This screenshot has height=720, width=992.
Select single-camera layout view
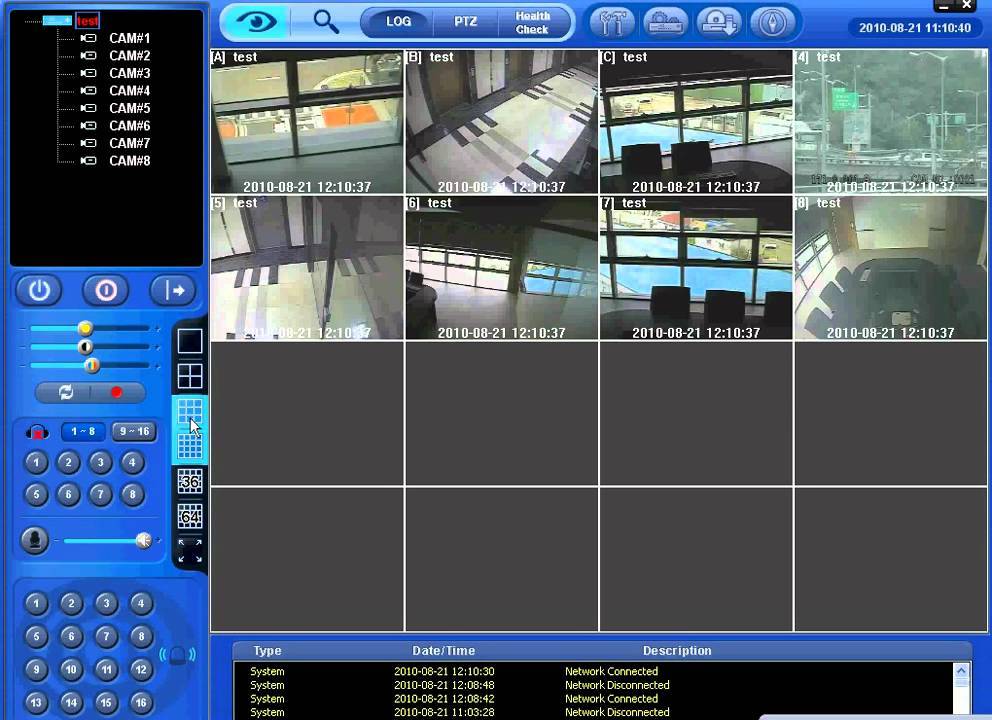(190, 341)
